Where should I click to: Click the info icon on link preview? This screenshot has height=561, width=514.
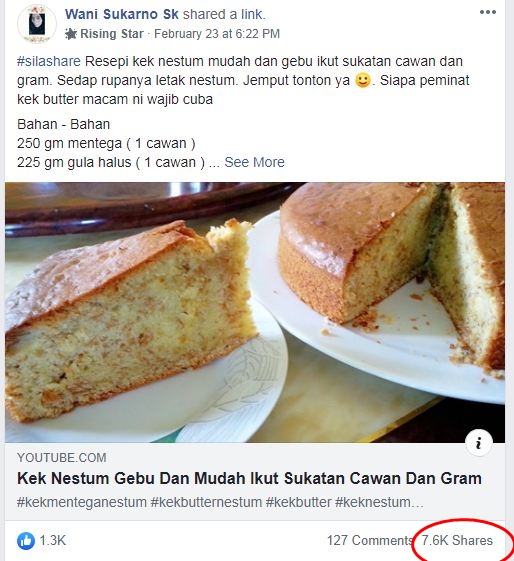479,443
